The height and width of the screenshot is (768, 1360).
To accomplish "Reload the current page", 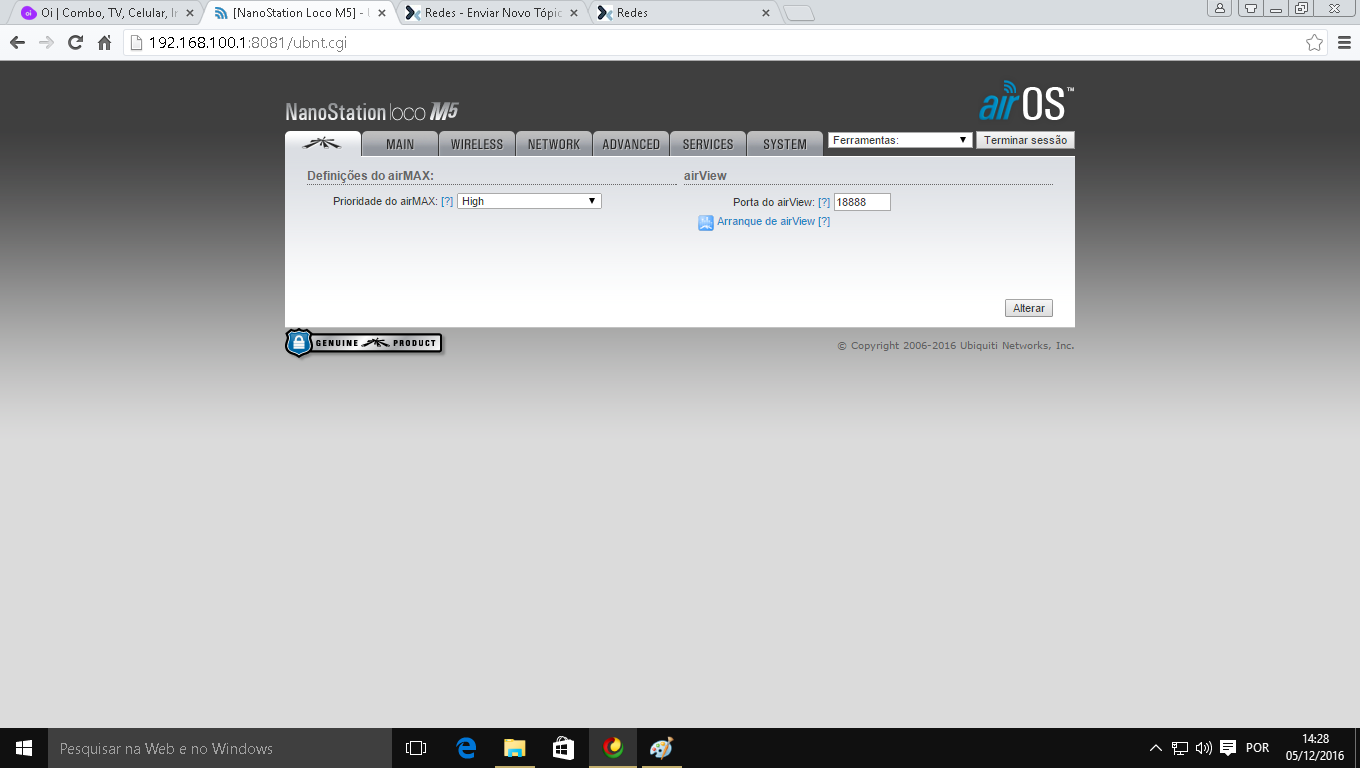I will pos(75,43).
